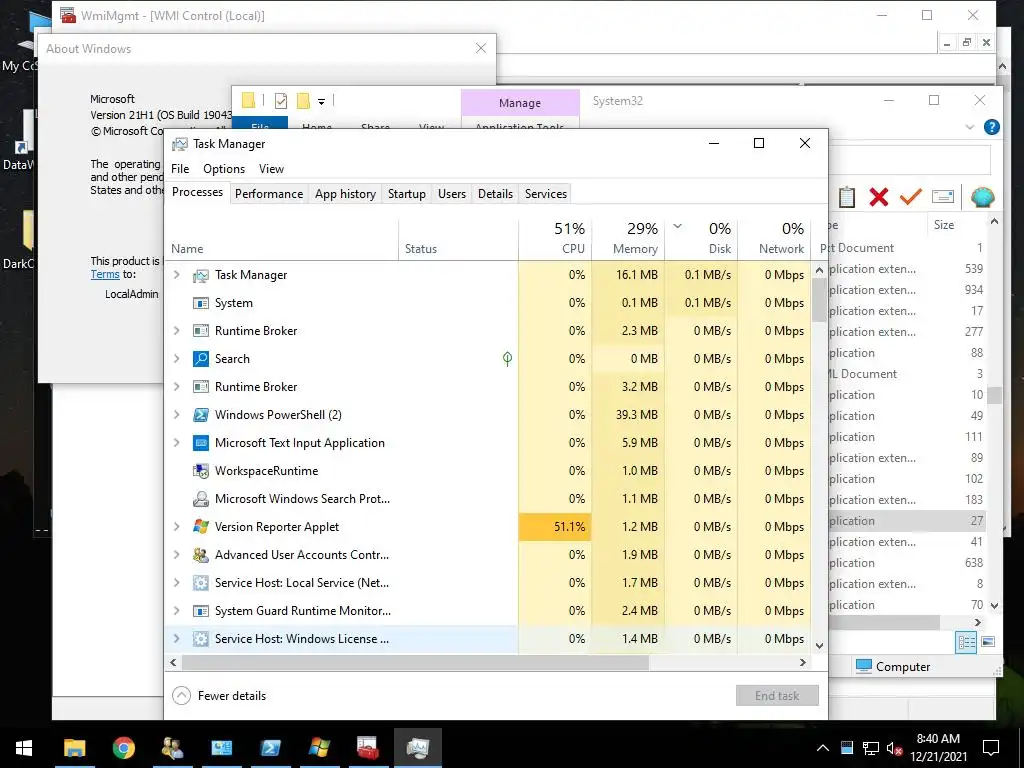Click the Task Manager vertical scrollbar thumb
The image size is (1024, 768).
pos(819,300)
